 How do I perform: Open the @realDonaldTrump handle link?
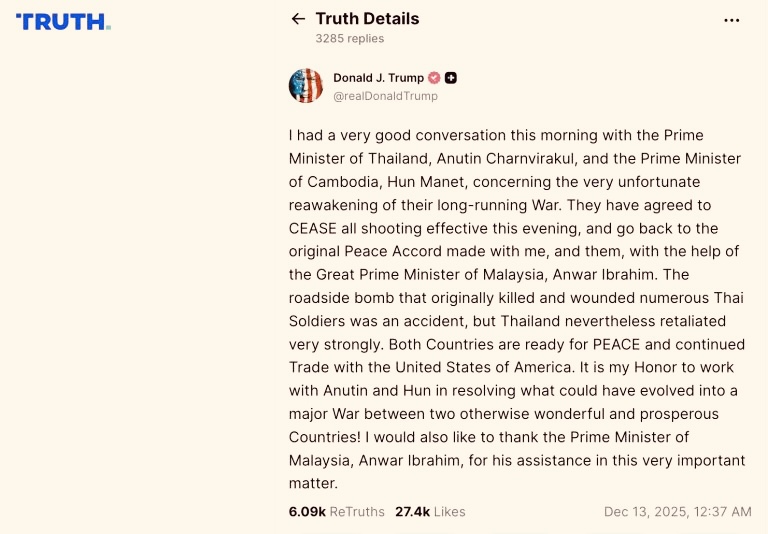pyautogui.click(x=385, y=96)
